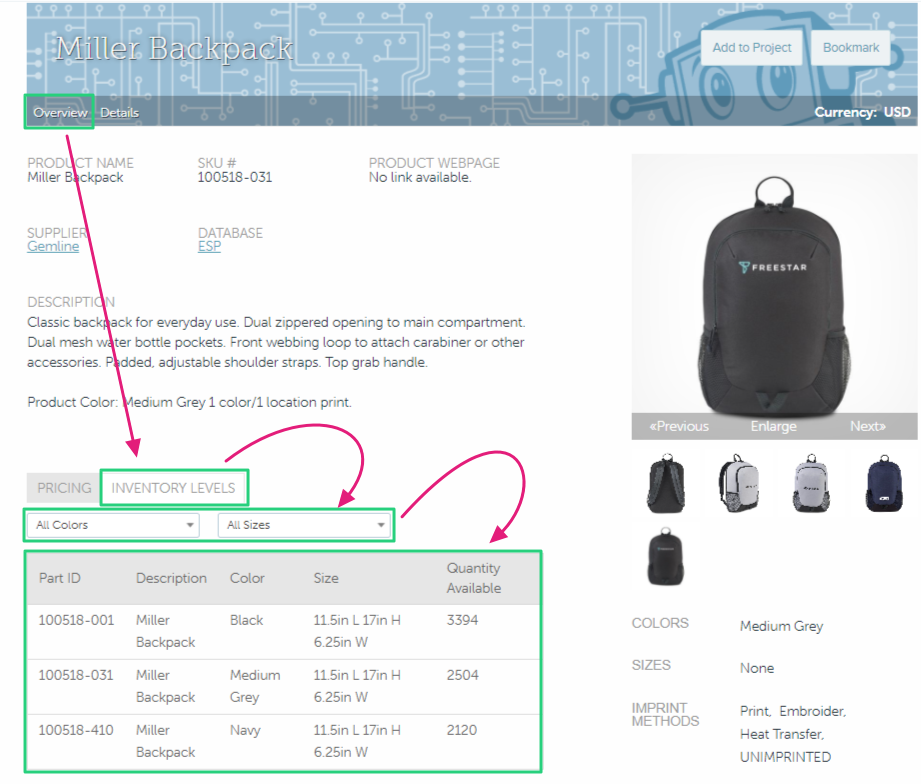This screenshot has height=784, width=921.
Task: Select the white backpack side-view thumbnail
Action: pos(738,483)
